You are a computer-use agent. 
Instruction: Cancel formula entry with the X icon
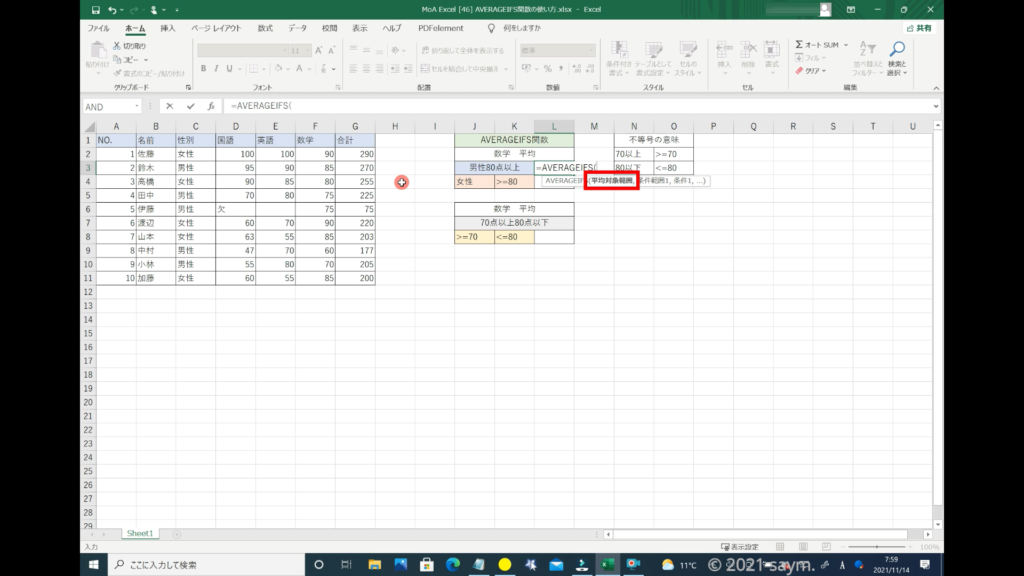170,106
